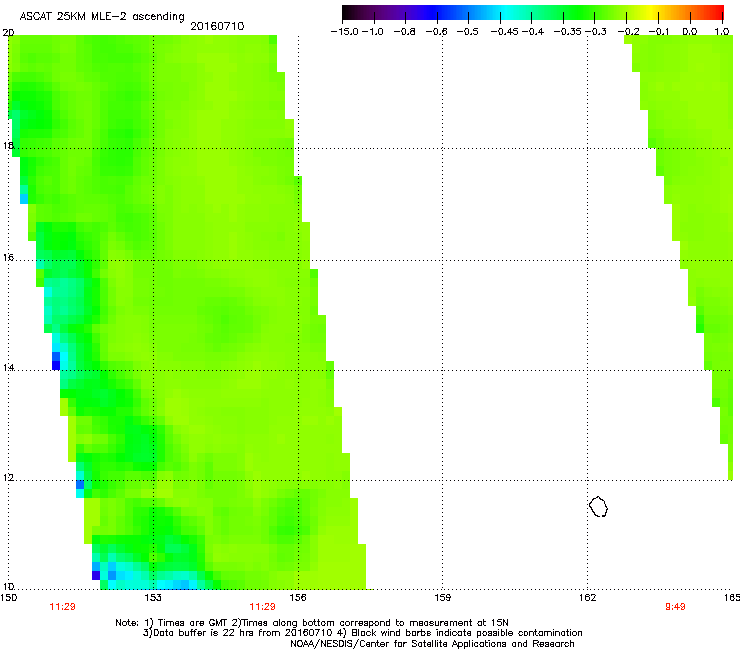Click the note line about times being GMT

pos(312,623)
